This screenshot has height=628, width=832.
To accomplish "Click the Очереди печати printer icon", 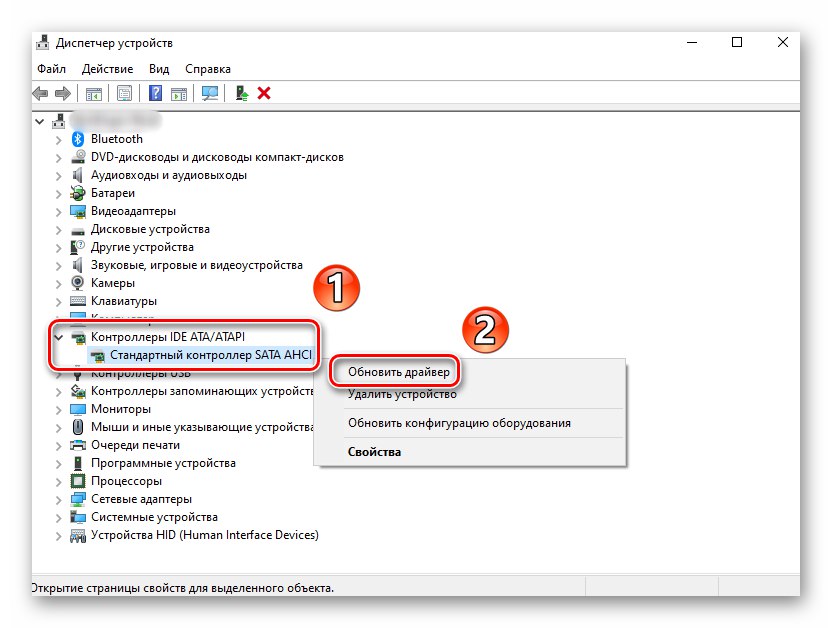I will tap(78, 445).
